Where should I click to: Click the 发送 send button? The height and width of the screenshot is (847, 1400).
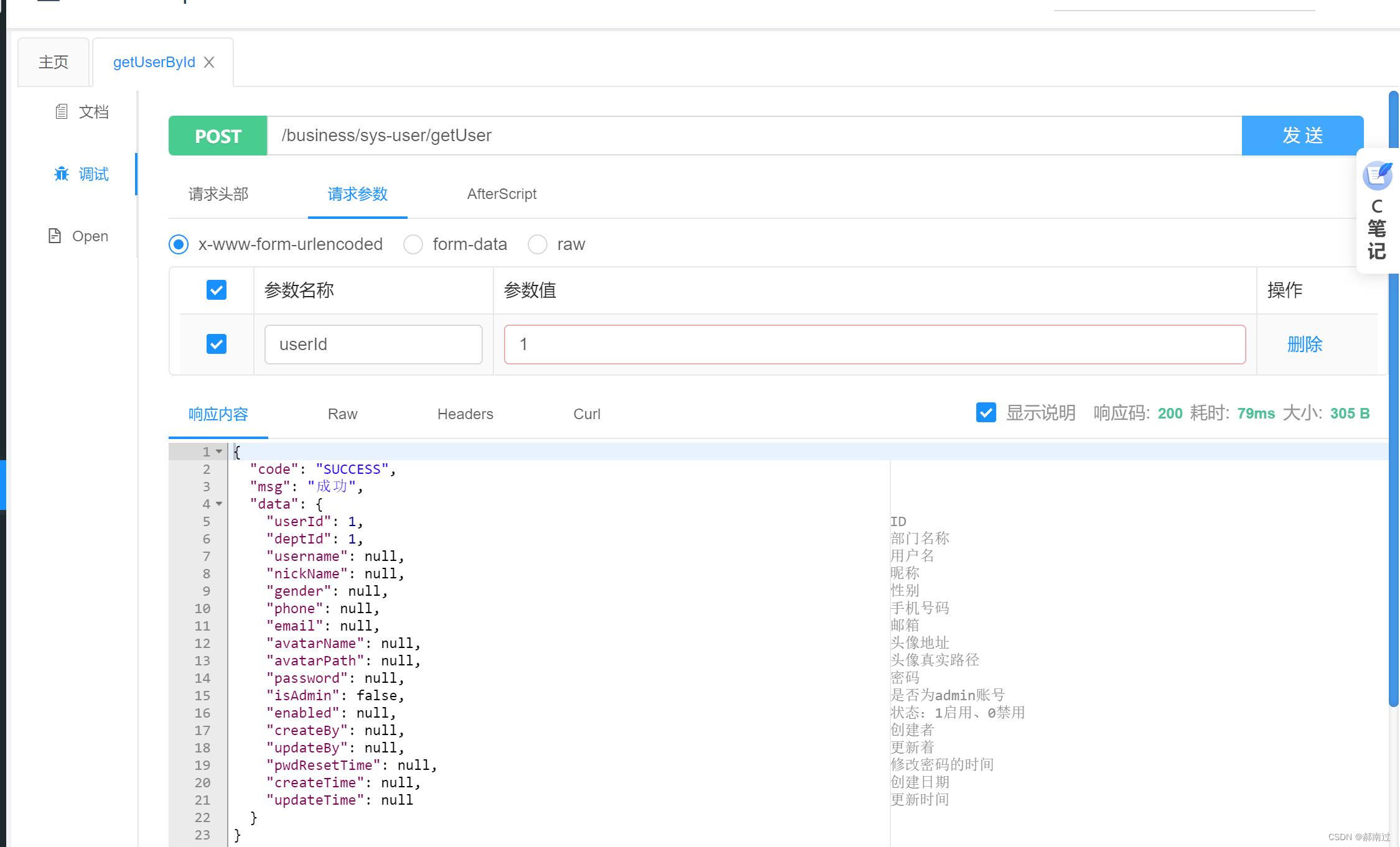1302,136
